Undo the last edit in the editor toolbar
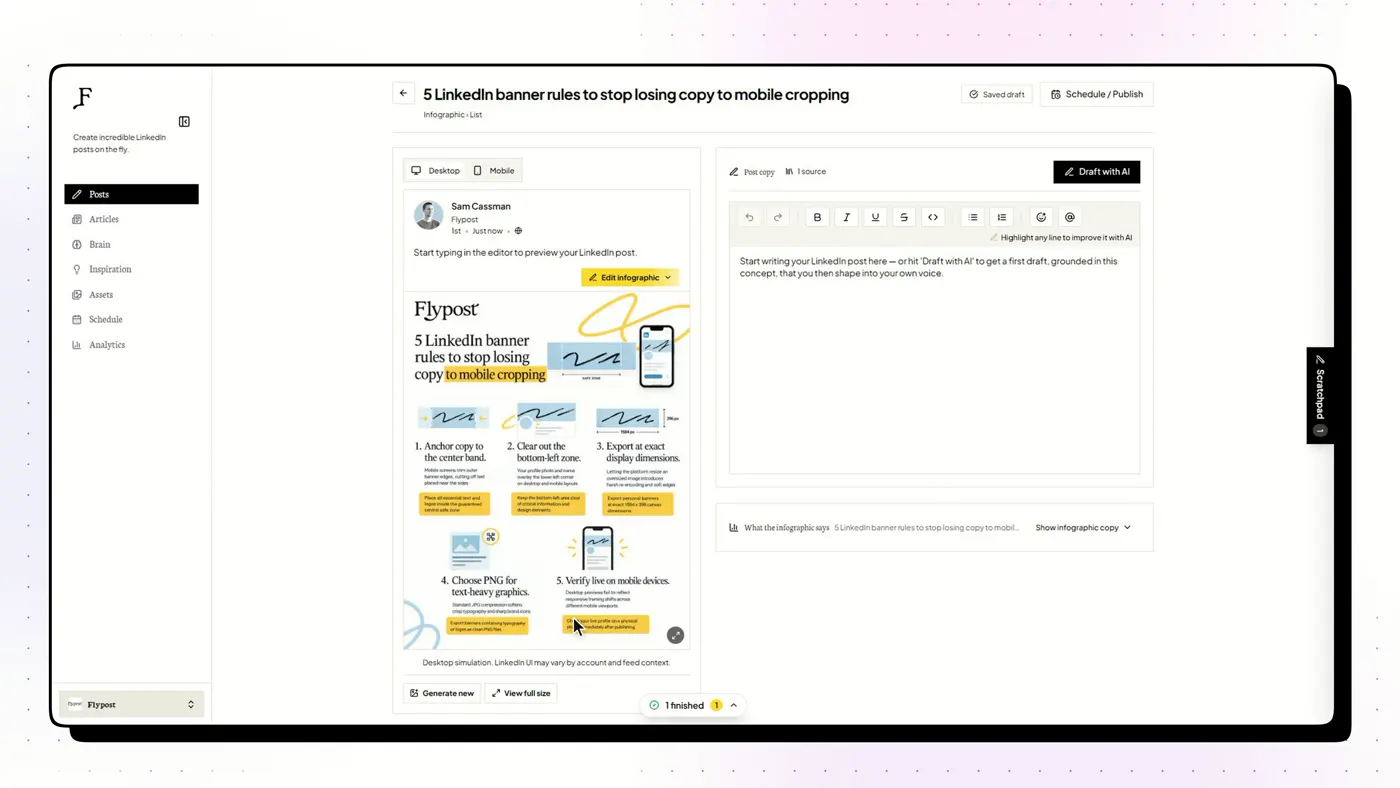 coord(749,217)
